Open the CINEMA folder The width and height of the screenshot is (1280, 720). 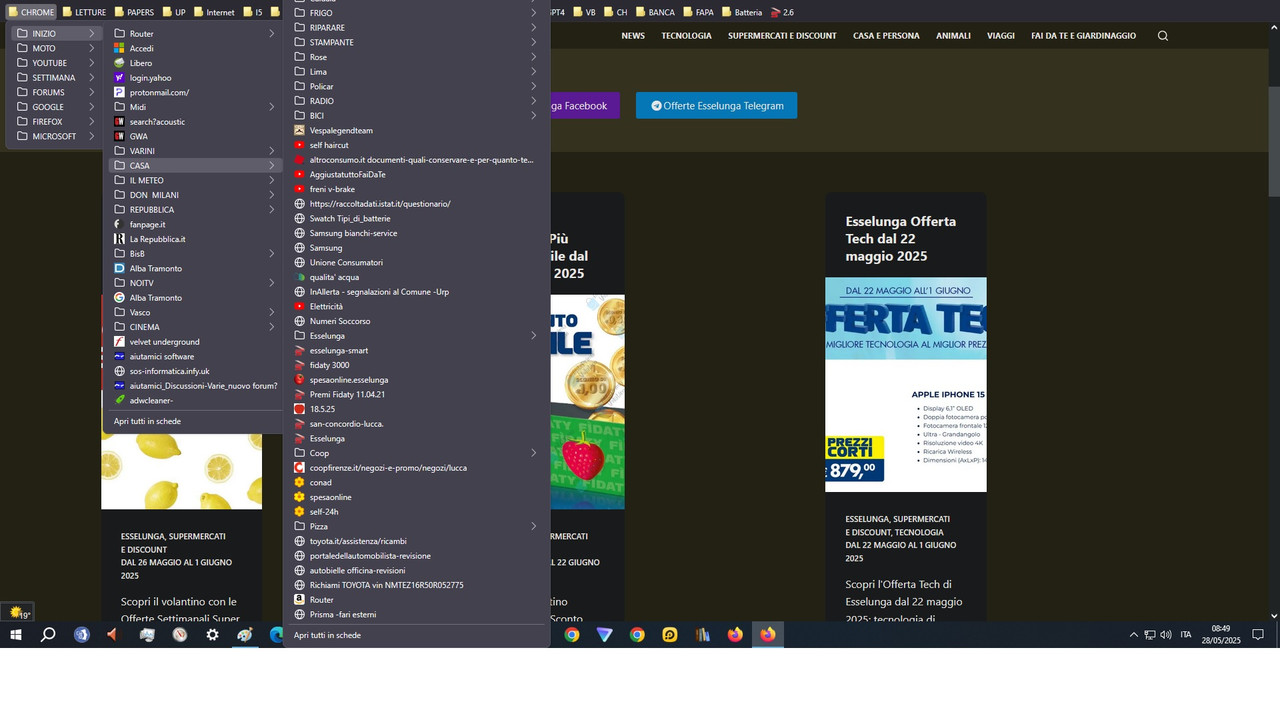point(193,327)
